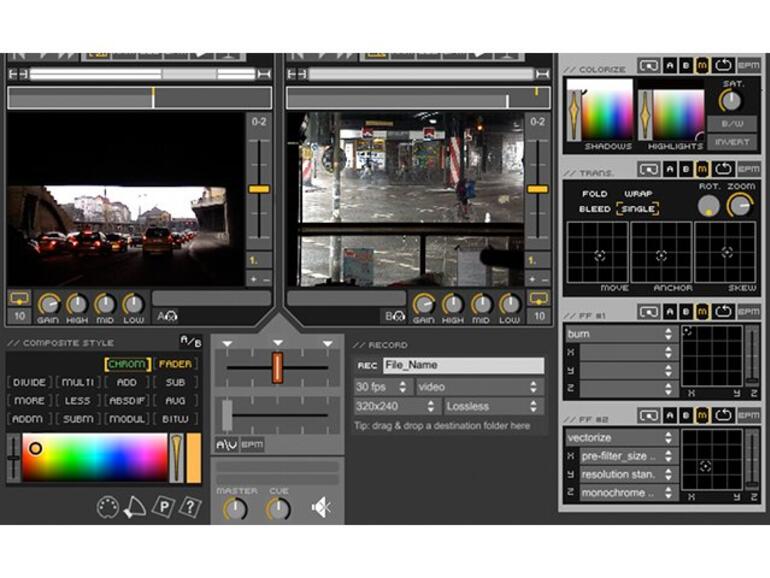Select channel A tab in the Colorize panel

point(668,66)
